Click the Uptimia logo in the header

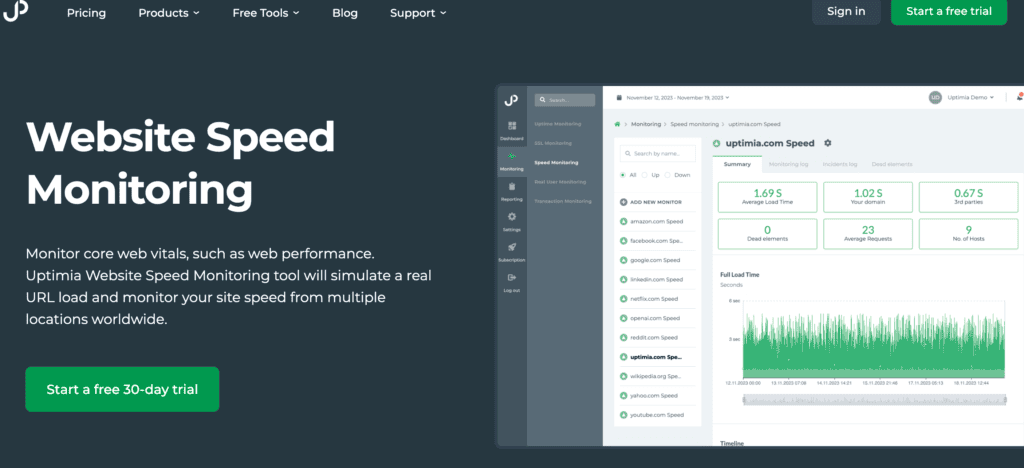pyautogui.click(x=15, y=11)
